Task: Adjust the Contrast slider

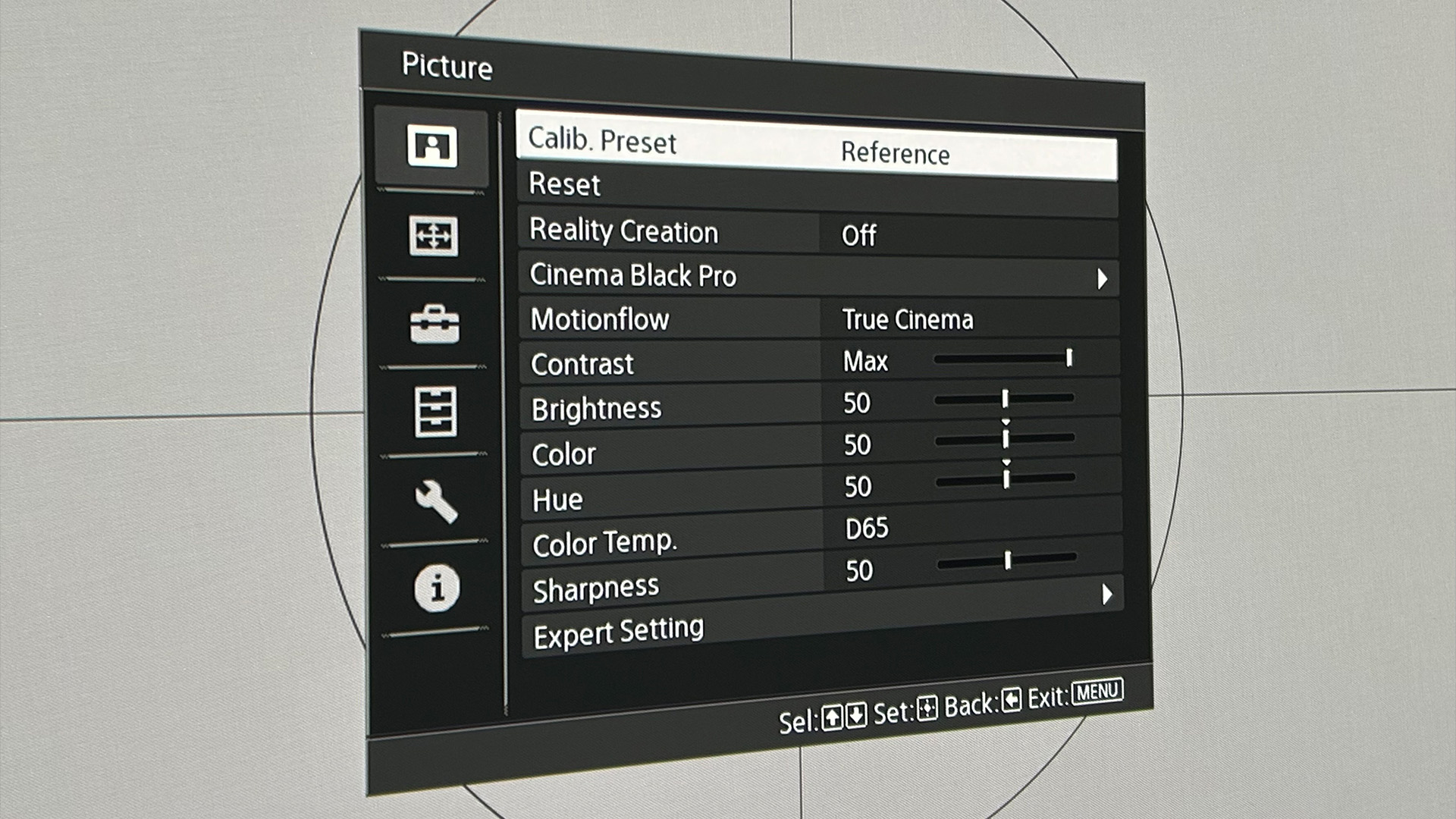Action: point(1003,359)
